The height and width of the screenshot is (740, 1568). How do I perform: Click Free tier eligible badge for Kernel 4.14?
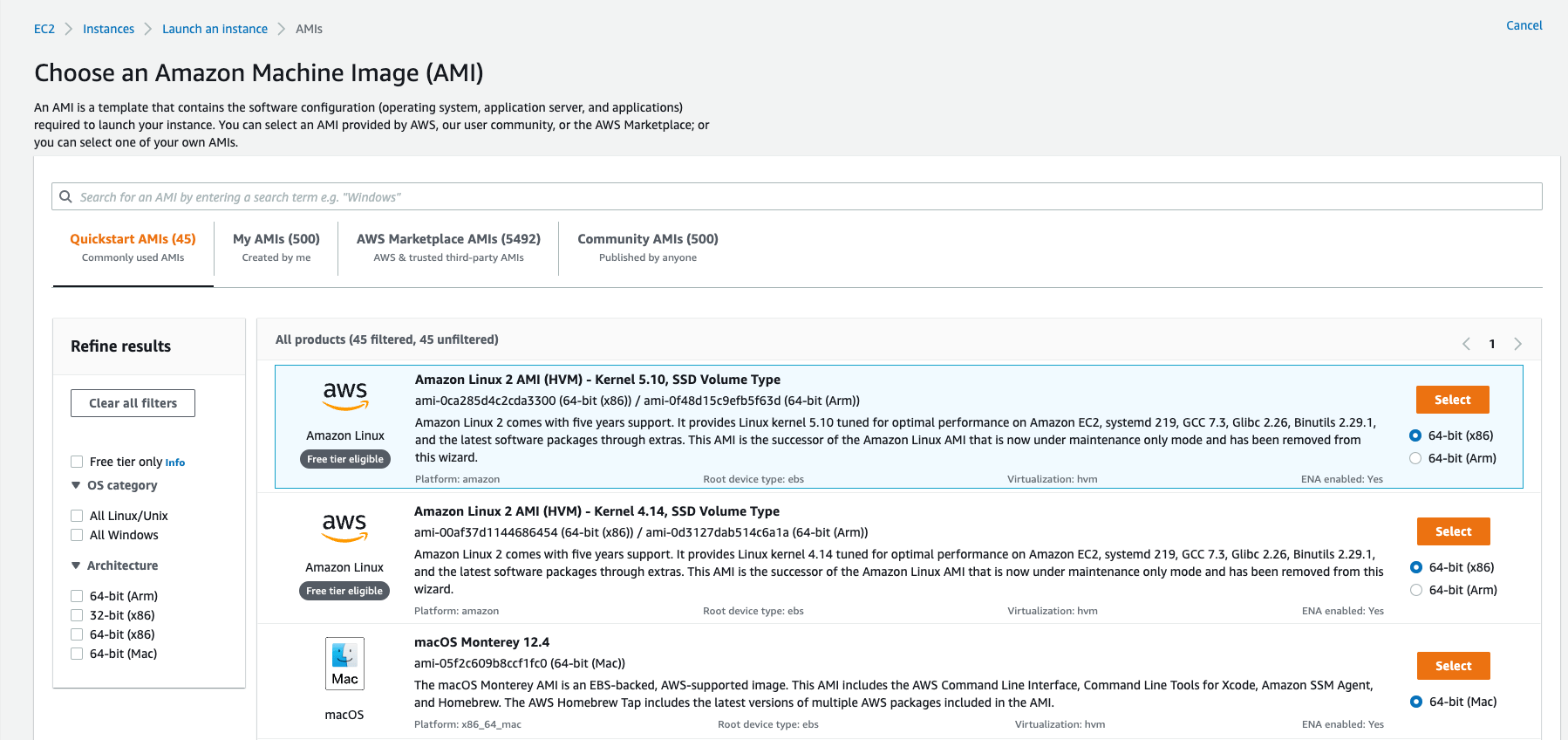(x=344, y=591)
